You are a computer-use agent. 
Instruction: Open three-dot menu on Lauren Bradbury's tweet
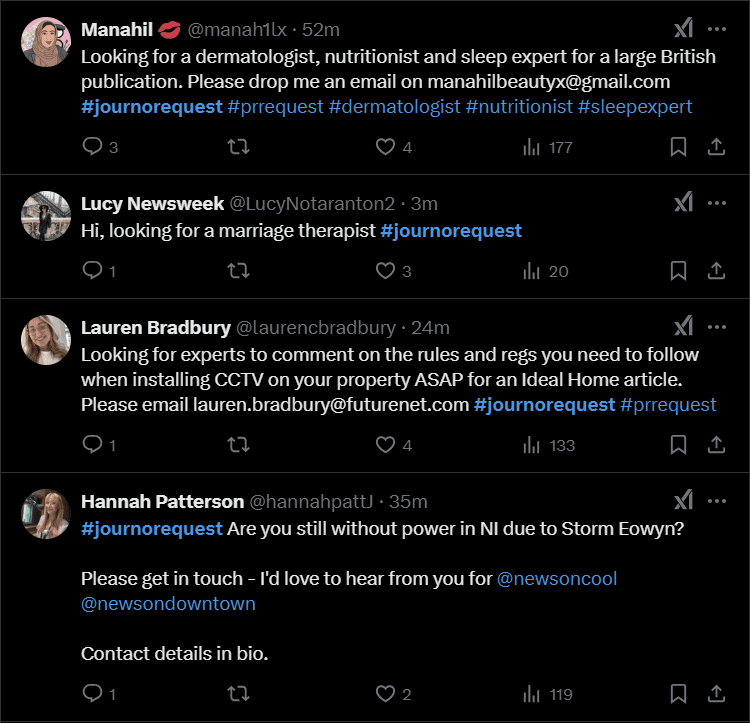[x=717, y=327]
